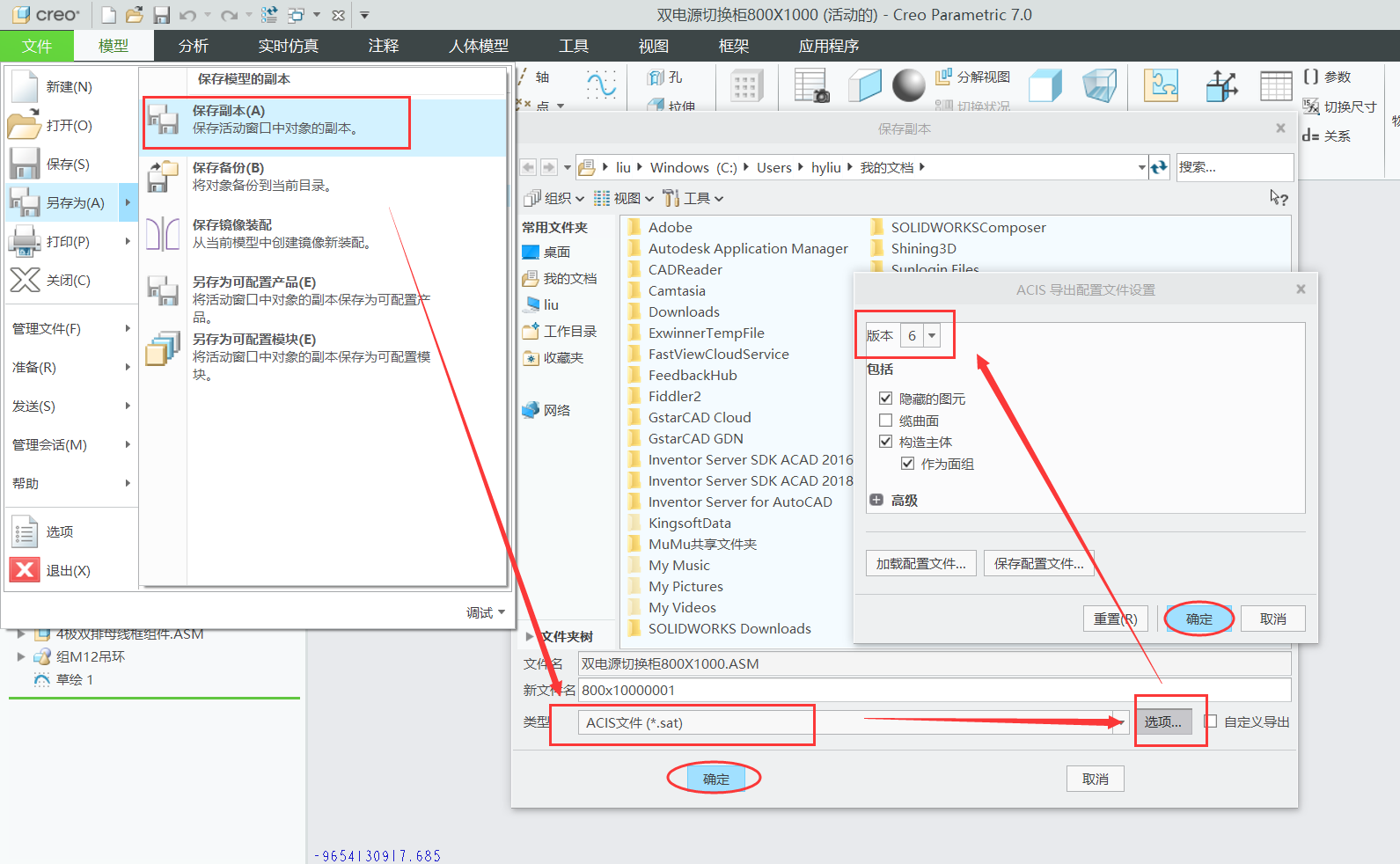The image size is (1400, 864).
Task: Select the Downloads folder in file list
Action: click(x=684, y=311)
